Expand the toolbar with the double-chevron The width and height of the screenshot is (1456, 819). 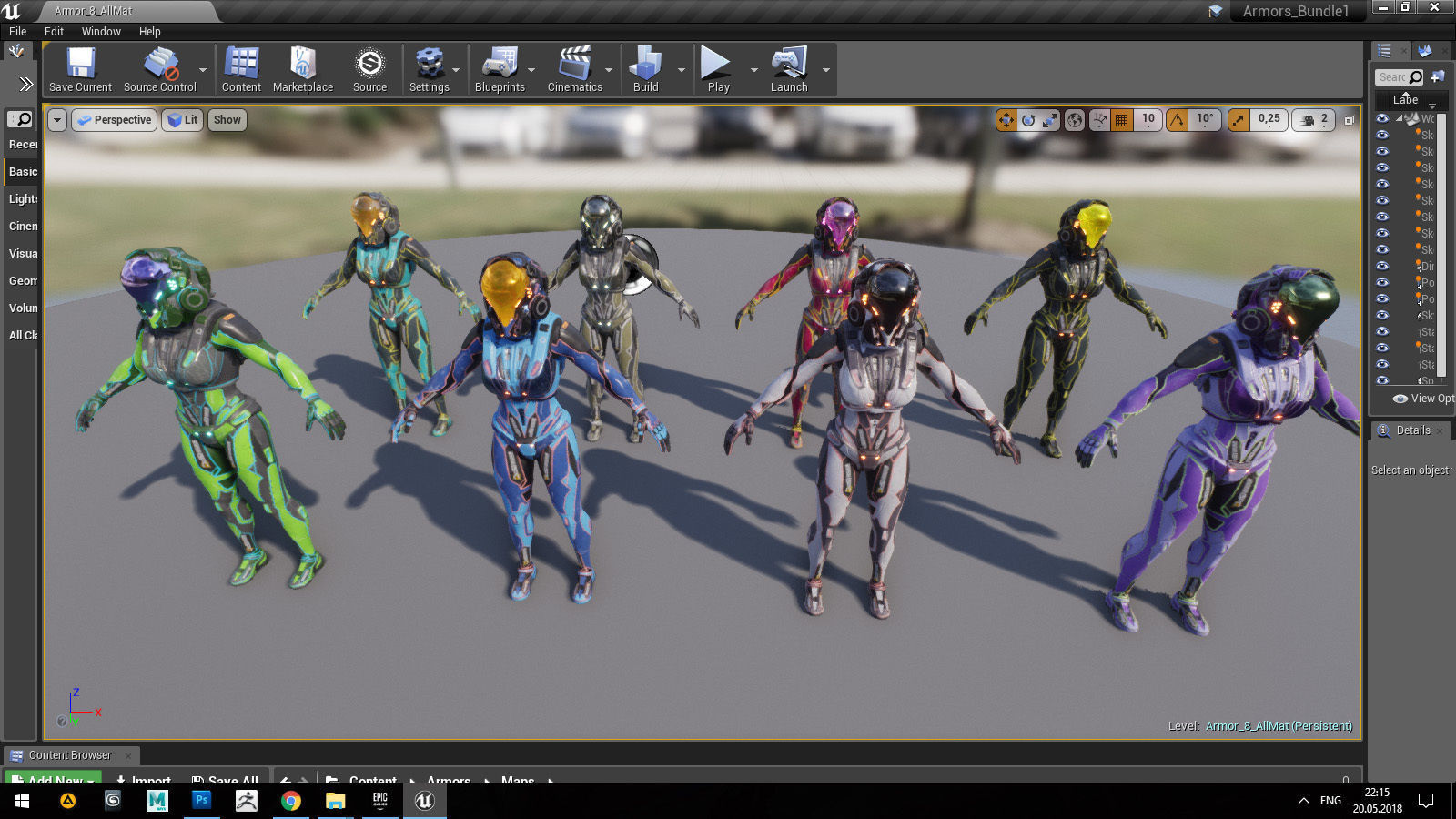pyautogui.click(x=25, y=85)
